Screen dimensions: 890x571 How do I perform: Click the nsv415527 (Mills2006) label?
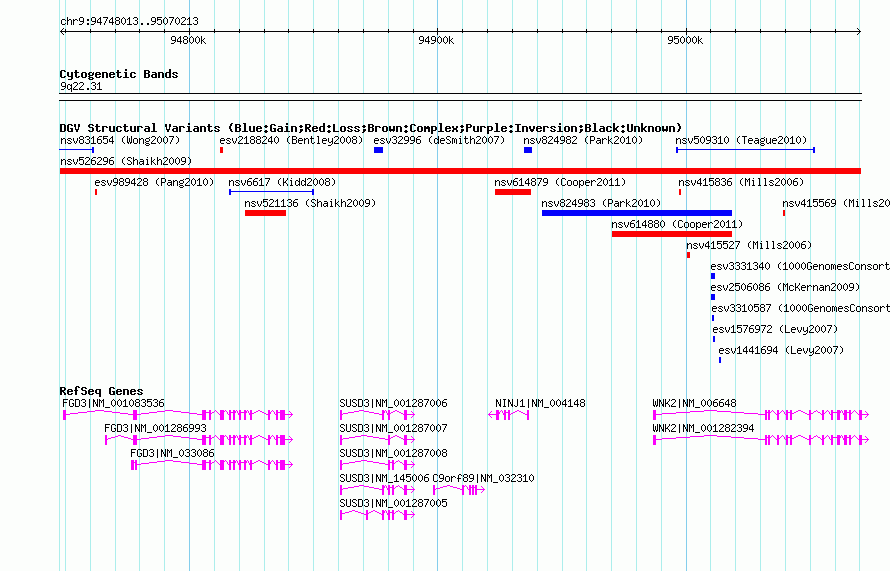click(749, 245)
